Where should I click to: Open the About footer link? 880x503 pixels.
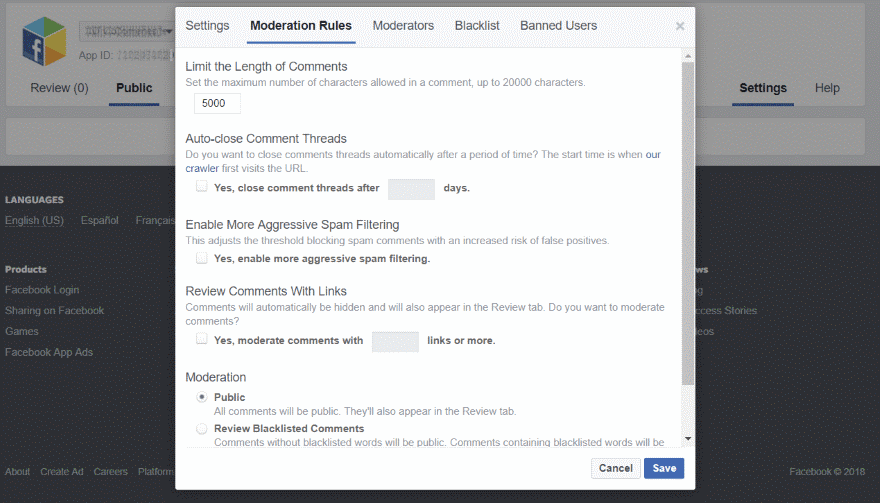pyautogui.click(x=17, y=472)
